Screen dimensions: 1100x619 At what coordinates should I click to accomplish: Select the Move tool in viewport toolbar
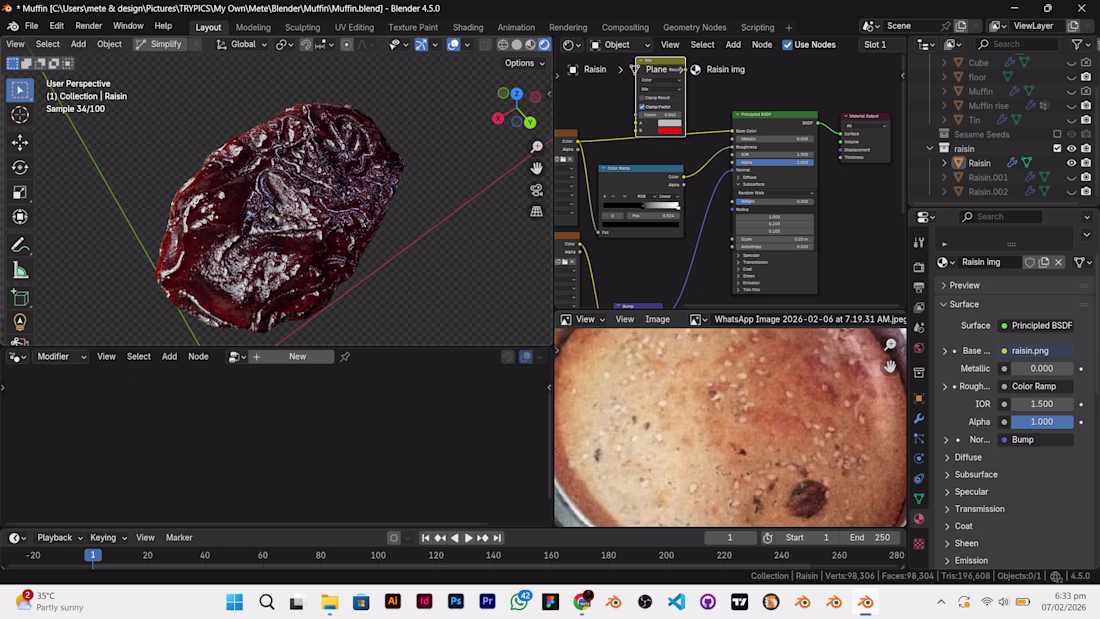[20, 142]
